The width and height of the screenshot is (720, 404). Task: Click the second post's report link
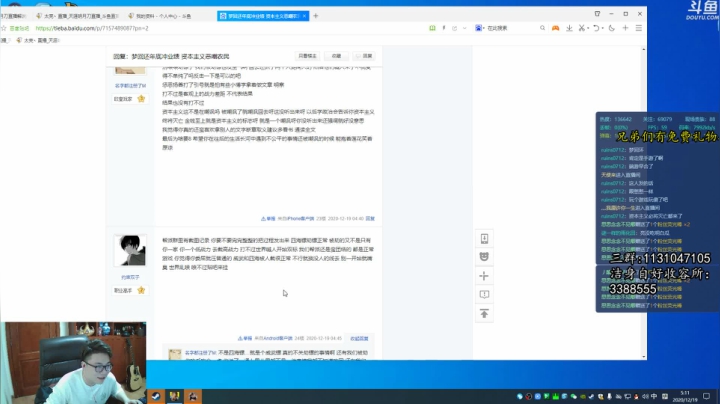coord(245,338)
